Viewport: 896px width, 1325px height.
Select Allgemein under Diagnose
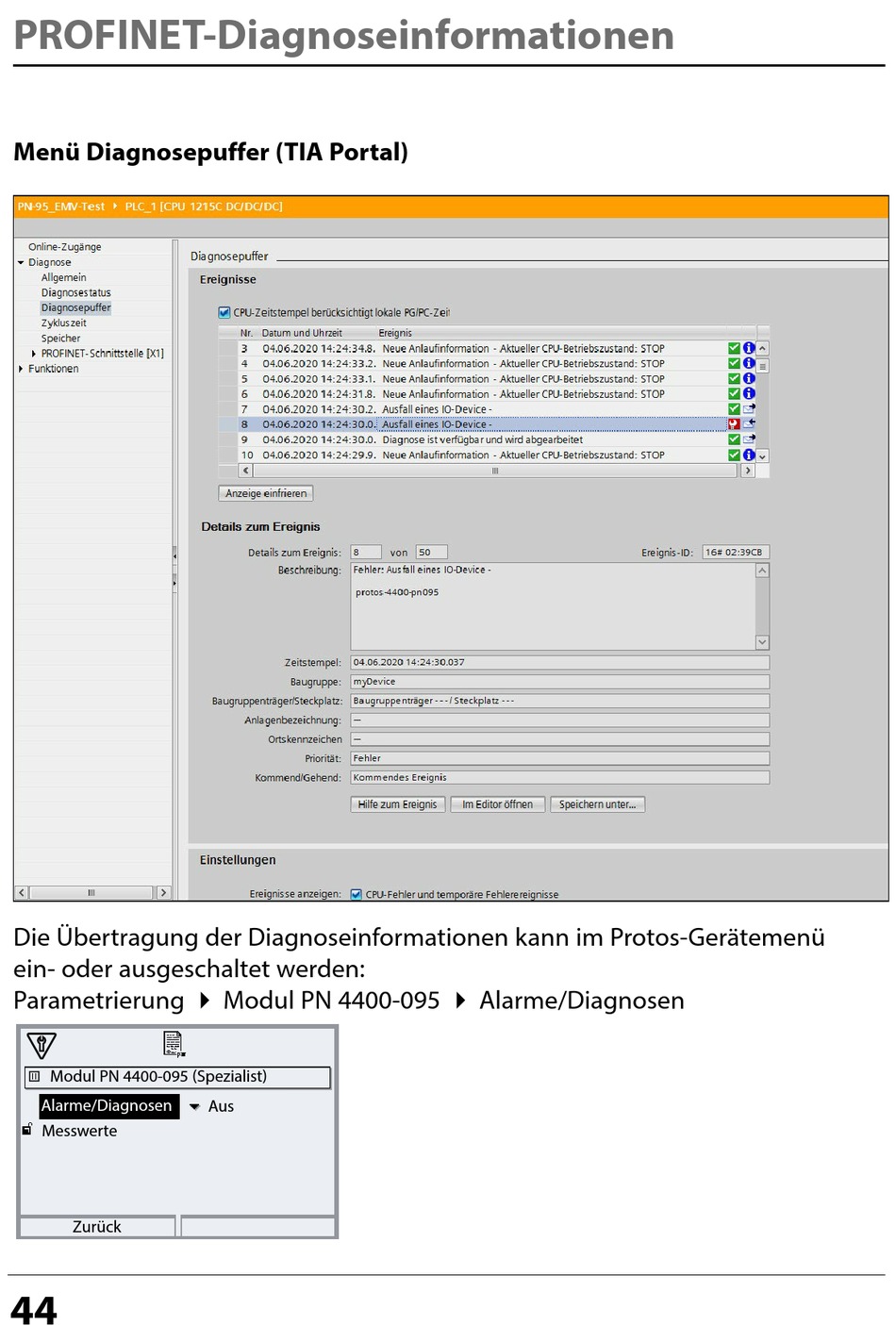pos(64,277)
